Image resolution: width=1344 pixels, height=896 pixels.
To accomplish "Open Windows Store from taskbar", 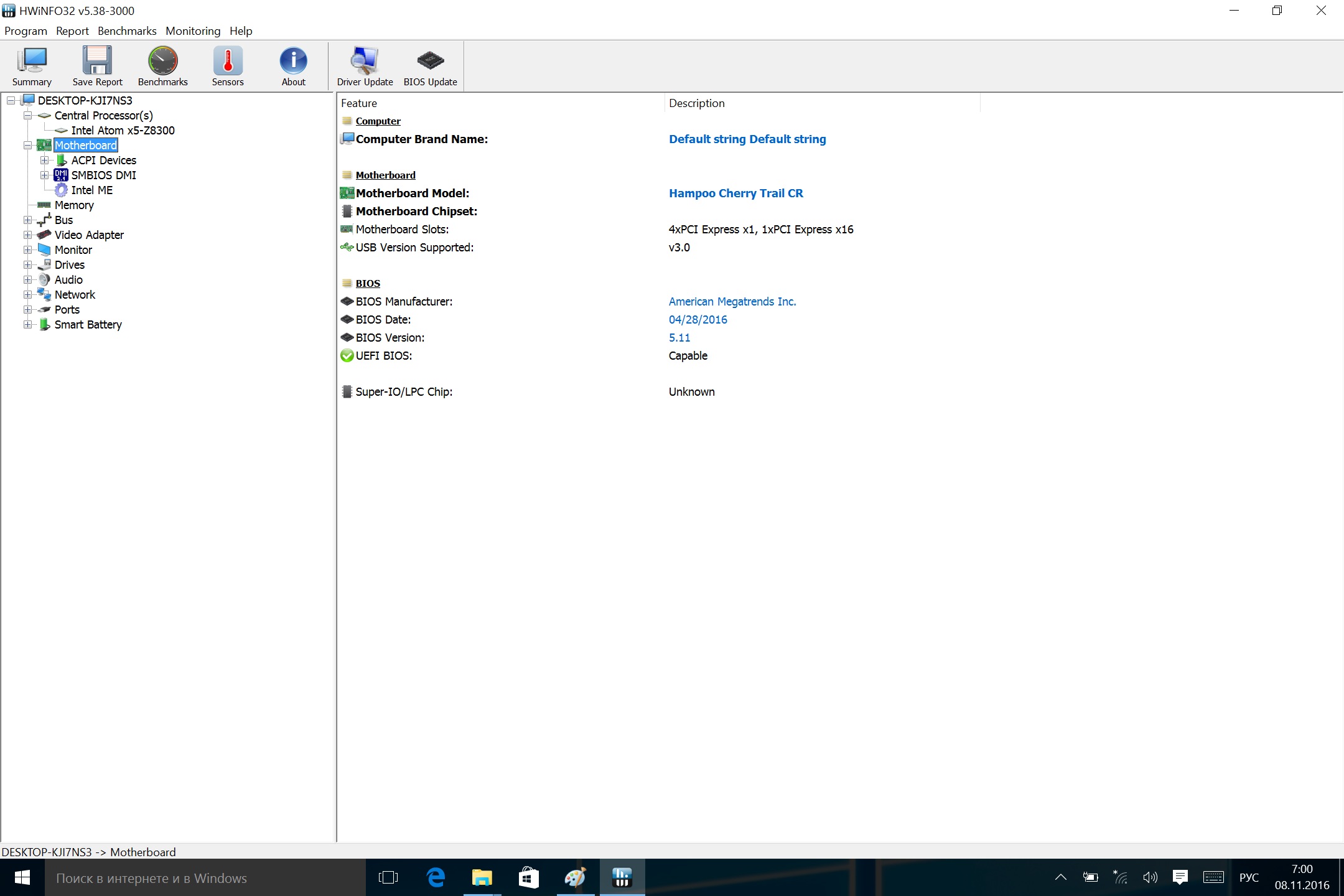I will click(528, 877).
